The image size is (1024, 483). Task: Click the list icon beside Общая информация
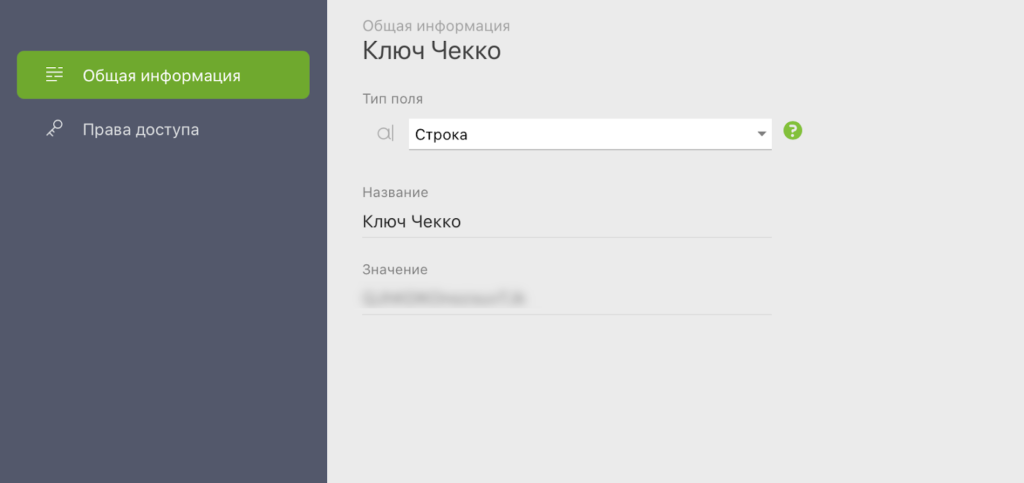[55, 75]
